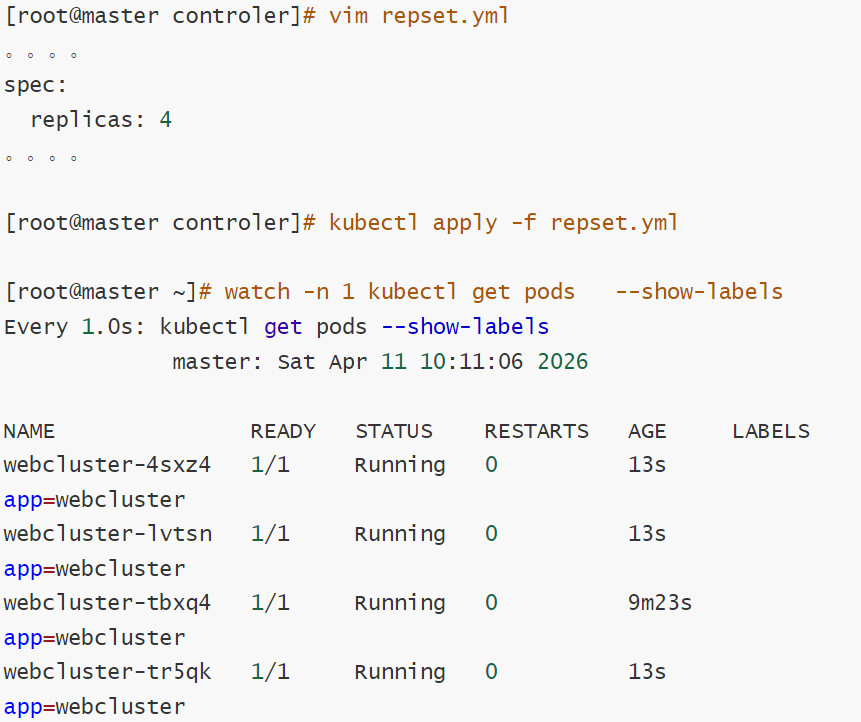
Task: Click the '--show-labels' text in blue
Action: tap(465, 327)
